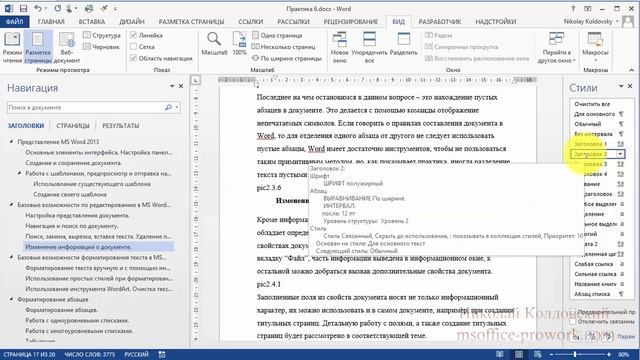
Task: Open Word Help question mark icon
Action: [573, 9]
